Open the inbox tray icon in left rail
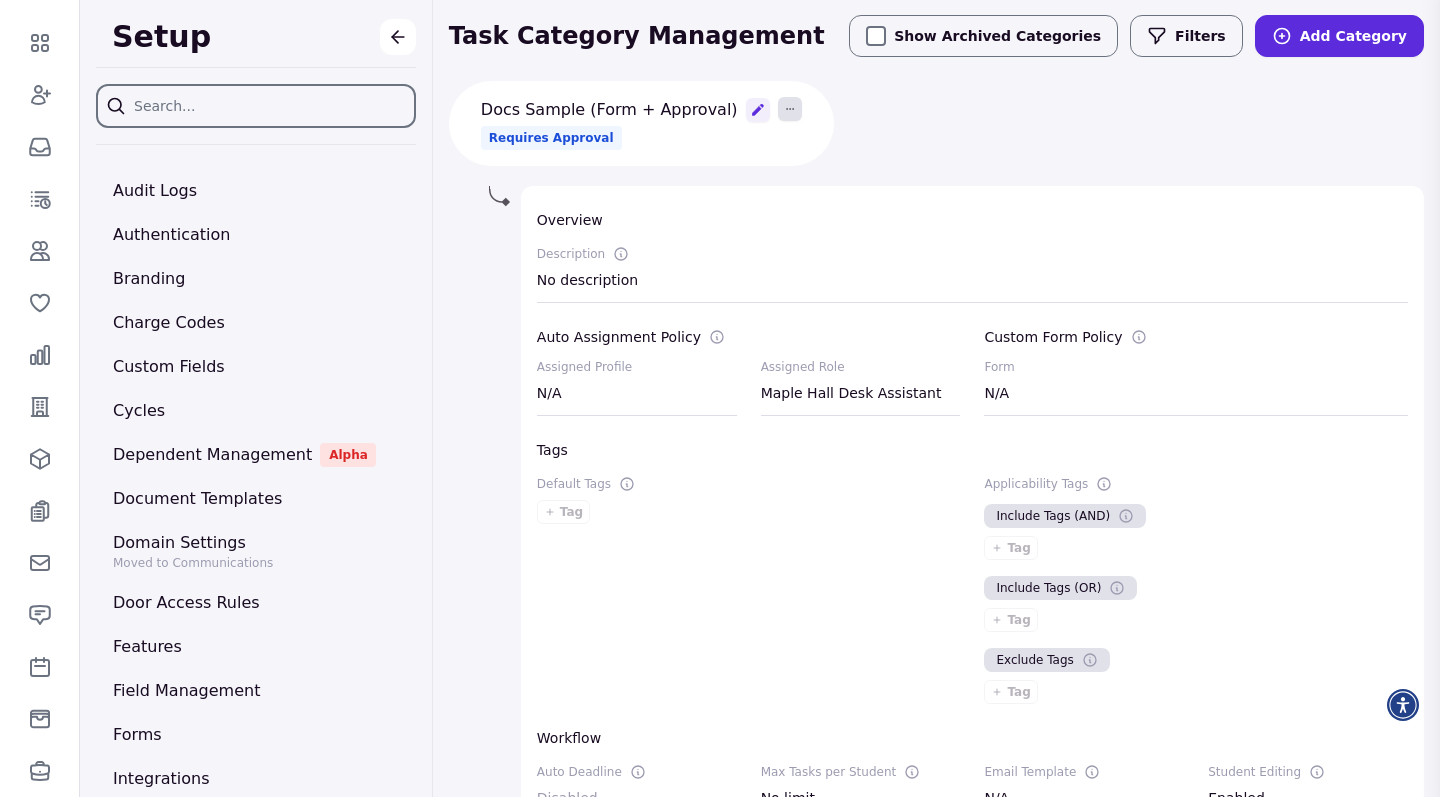 pos(40,147)
